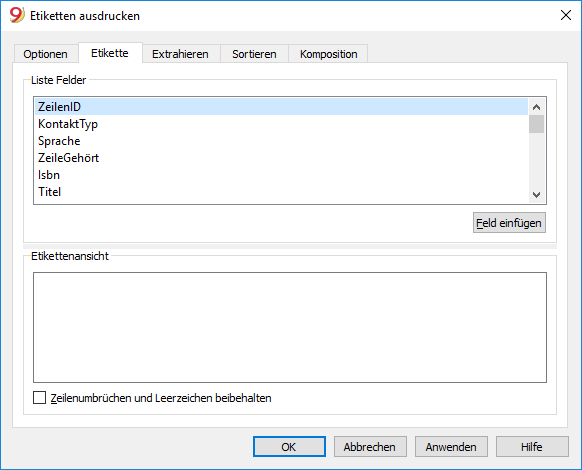Switch to the Optionen tab
The width and height of the screenshot is (582, 470).
[x=46, y=54]
